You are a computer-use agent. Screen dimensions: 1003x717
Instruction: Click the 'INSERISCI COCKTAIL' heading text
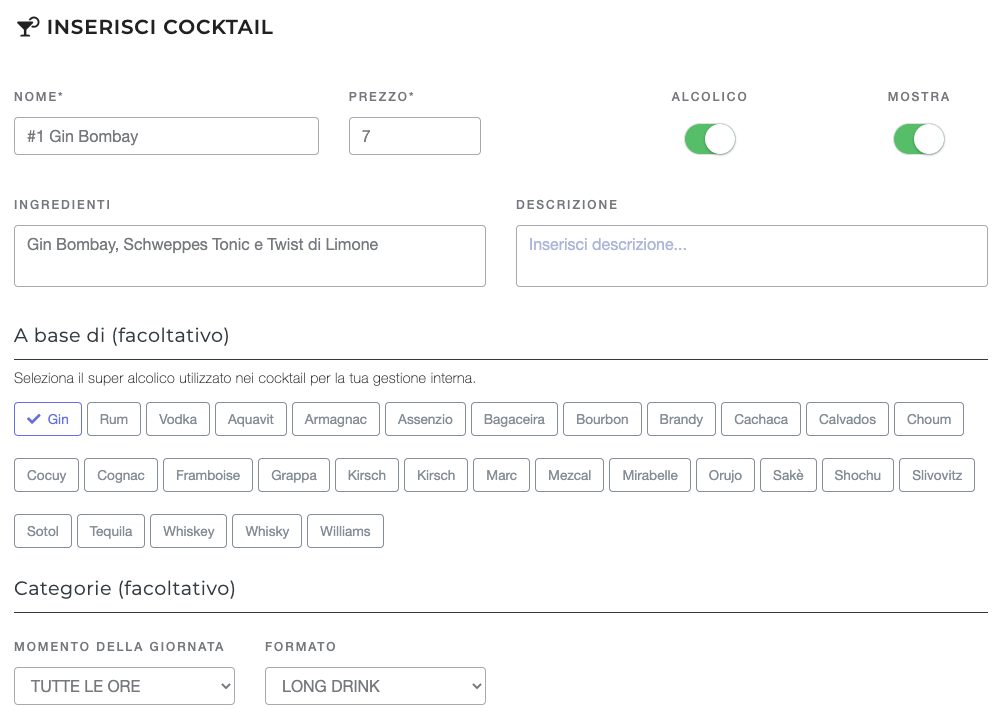pos(160,27)
